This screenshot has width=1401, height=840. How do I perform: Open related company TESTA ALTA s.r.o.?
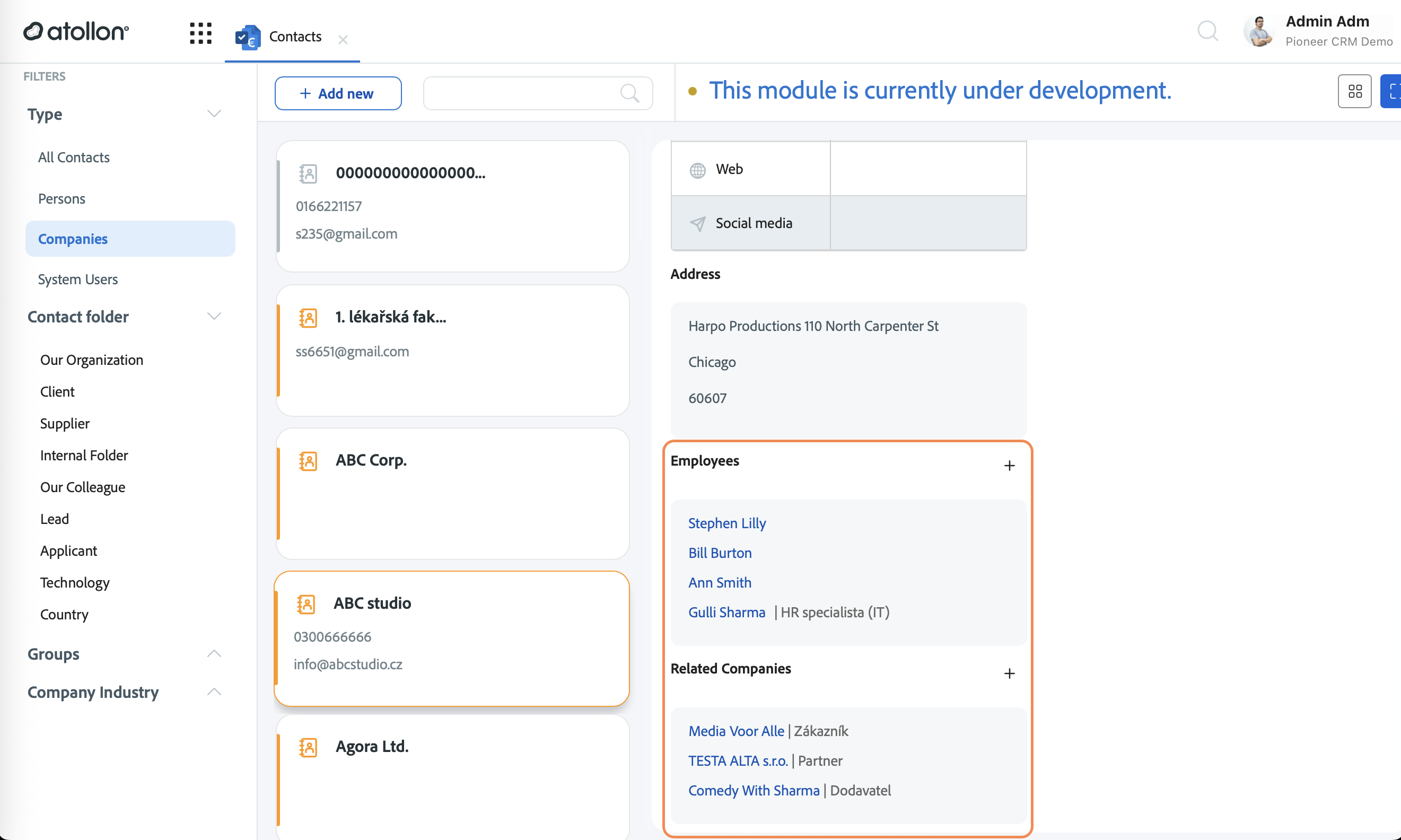pyautogui.click(x=738, y=761)
